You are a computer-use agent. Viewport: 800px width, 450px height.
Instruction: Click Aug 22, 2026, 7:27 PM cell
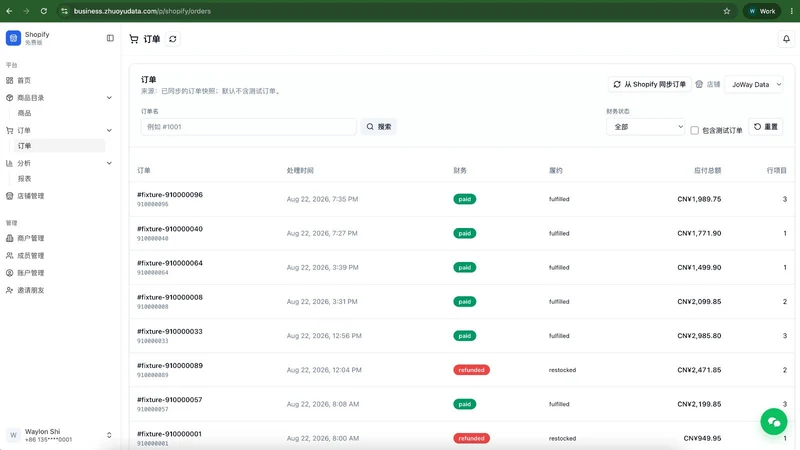click(x=322, y=233)
